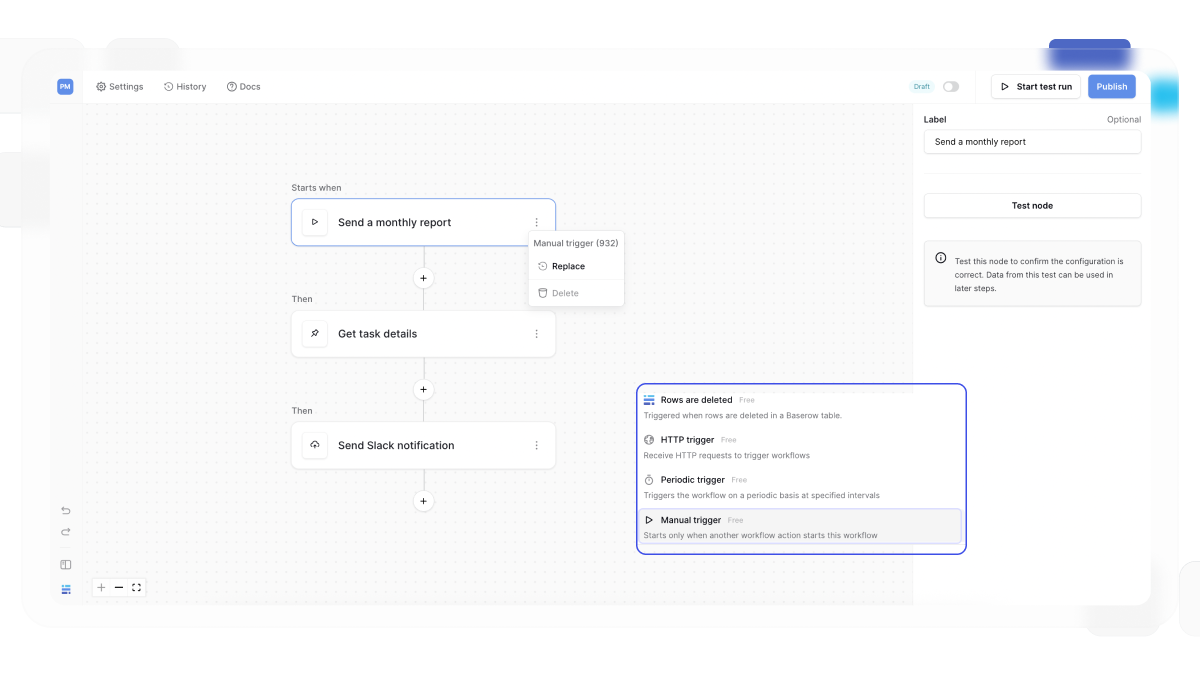Screen dimensions: 1200x675
Task: Add a node after Send Slack notification
Action: tap(424, 501)
